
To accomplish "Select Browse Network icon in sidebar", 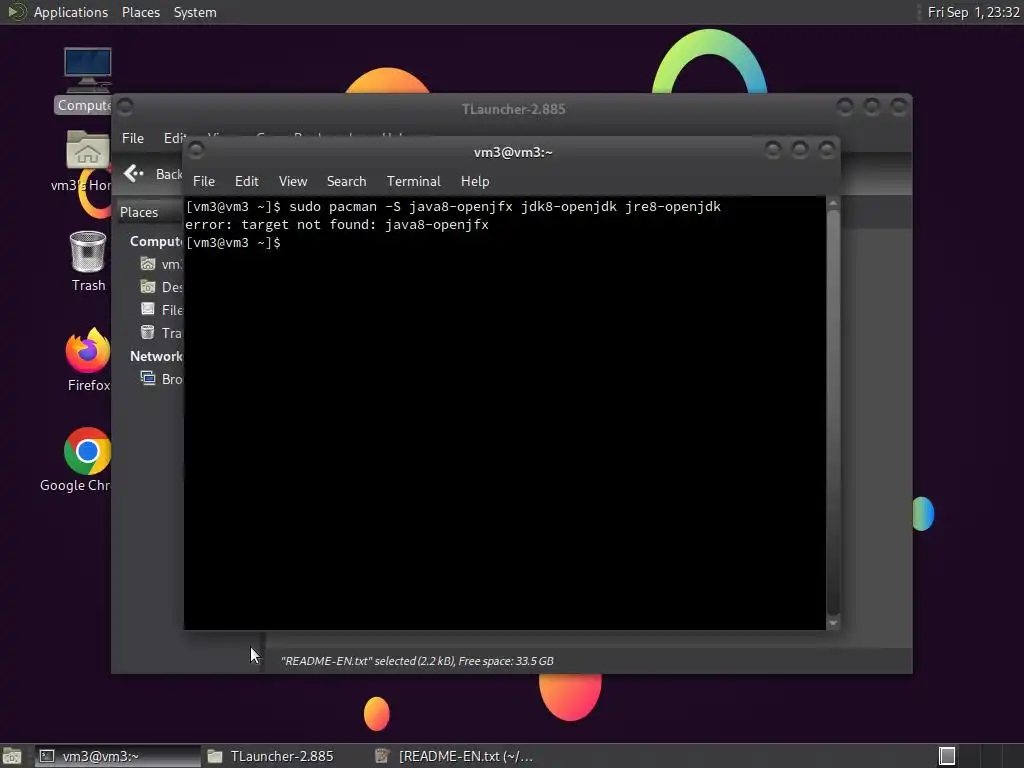I will (x=148, y=378).
